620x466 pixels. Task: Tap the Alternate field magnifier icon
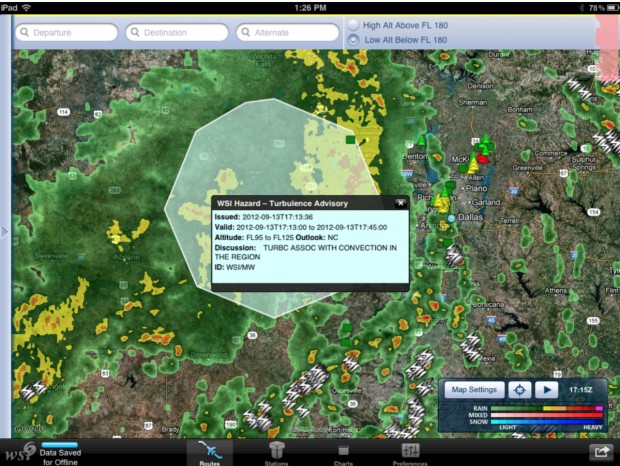point(246,32)
